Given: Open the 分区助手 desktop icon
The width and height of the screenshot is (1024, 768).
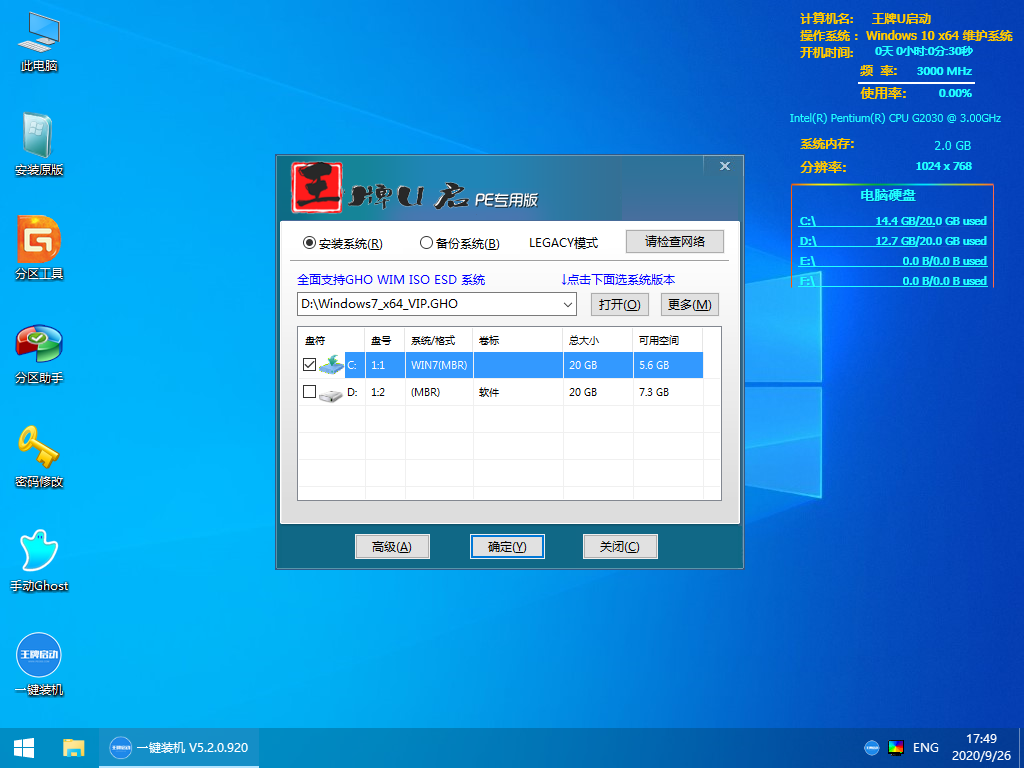Looking at the screenshot, I should click(x=39, y=353).
